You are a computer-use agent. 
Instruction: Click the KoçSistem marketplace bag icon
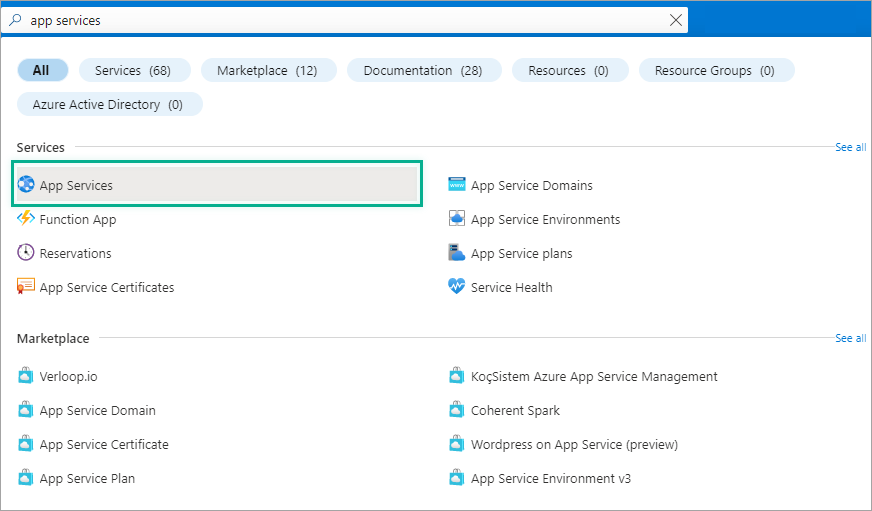coord(457,376)
